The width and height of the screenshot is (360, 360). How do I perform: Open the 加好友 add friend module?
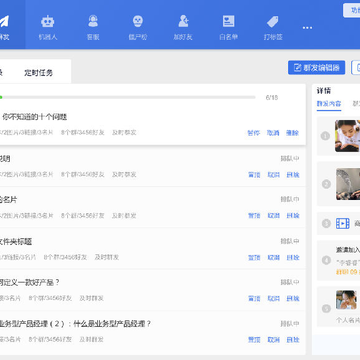click(x=183, y=28)
